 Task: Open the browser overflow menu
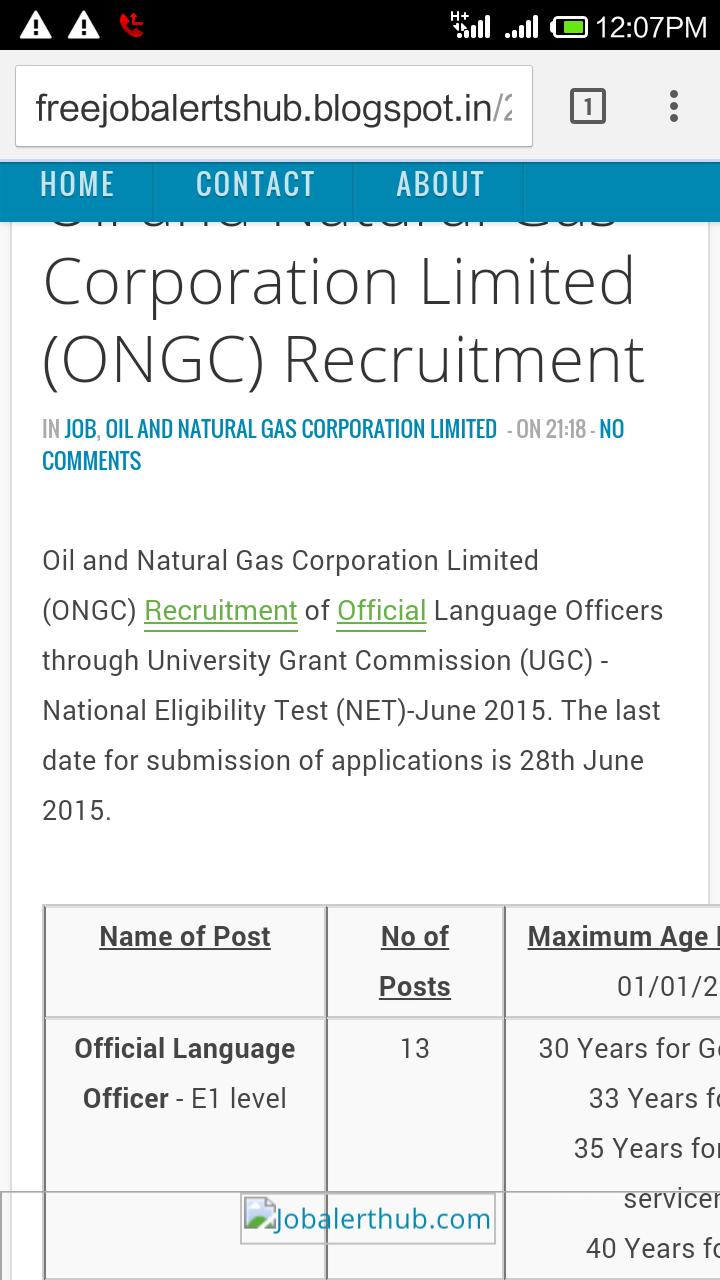[673, 105]
